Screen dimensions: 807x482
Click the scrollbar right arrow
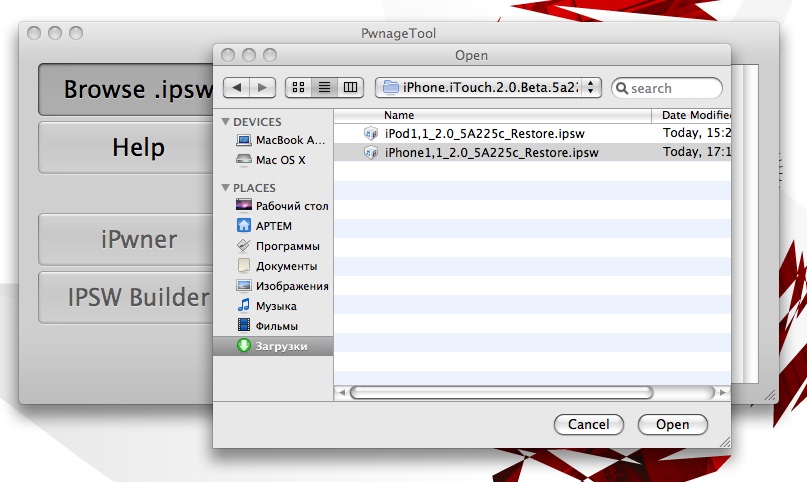coord(723,392)
